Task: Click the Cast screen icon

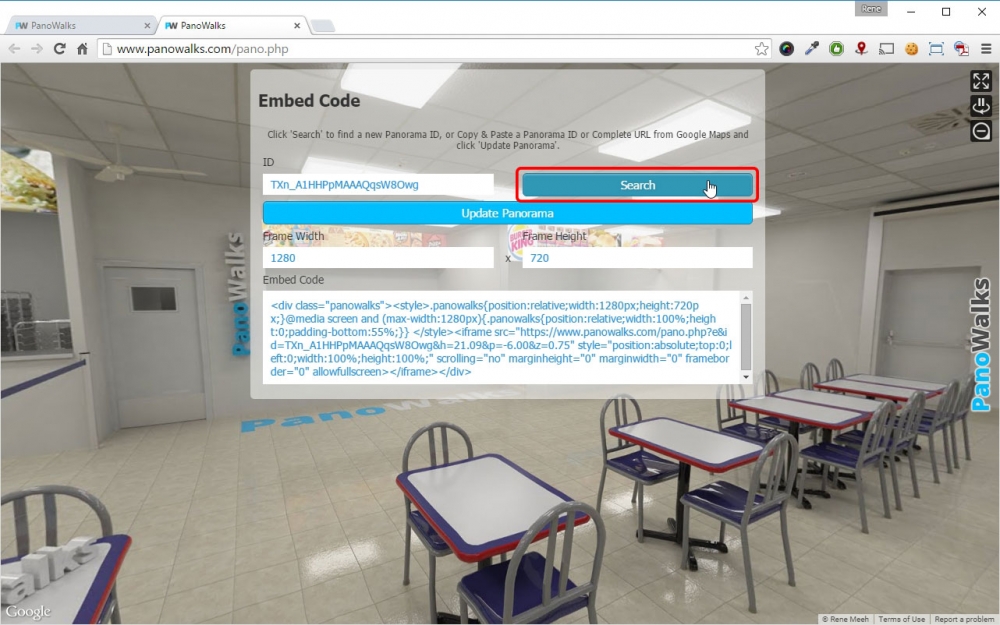Action: 886,48
